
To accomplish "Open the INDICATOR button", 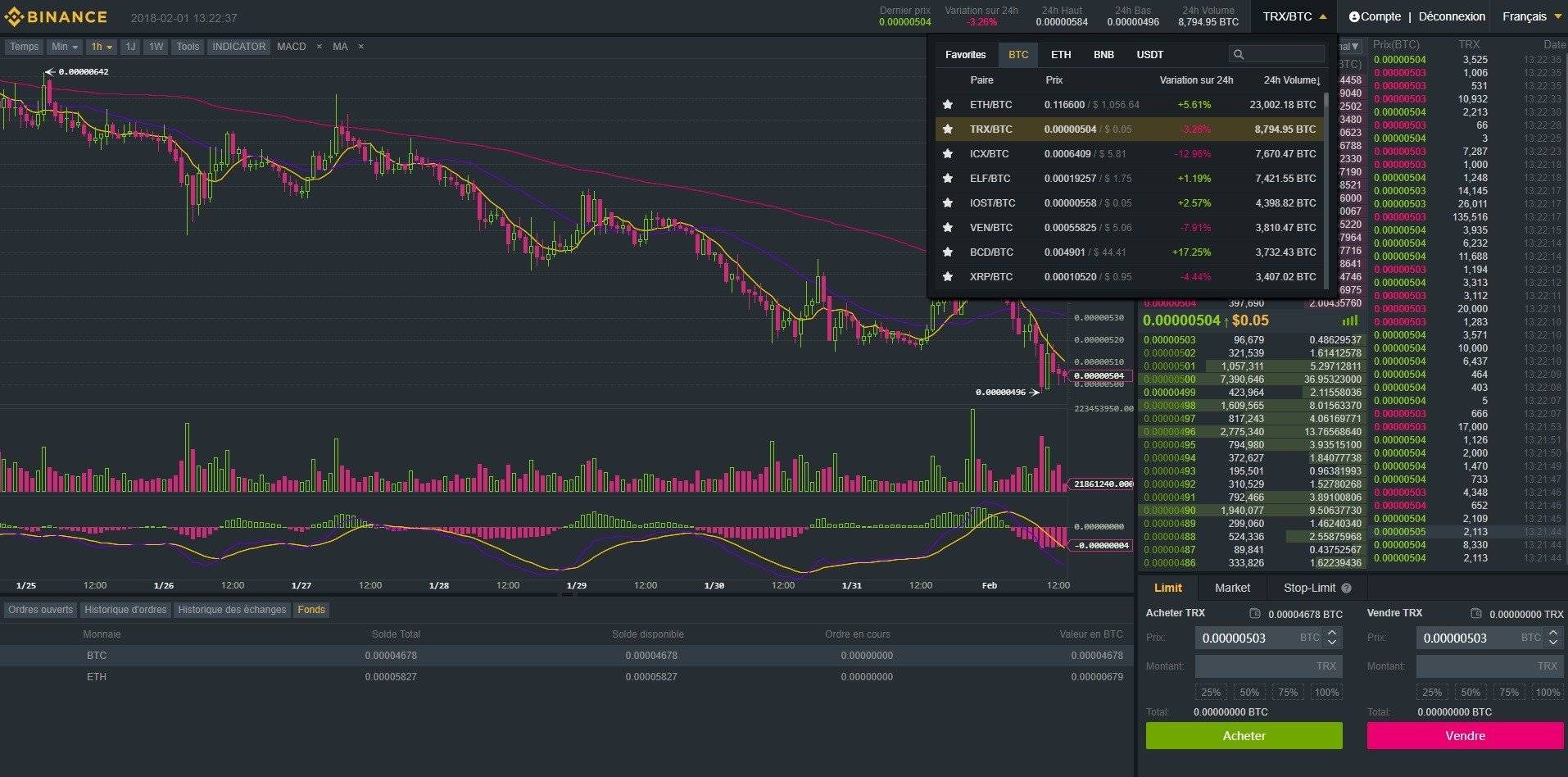I will [238, 47].
